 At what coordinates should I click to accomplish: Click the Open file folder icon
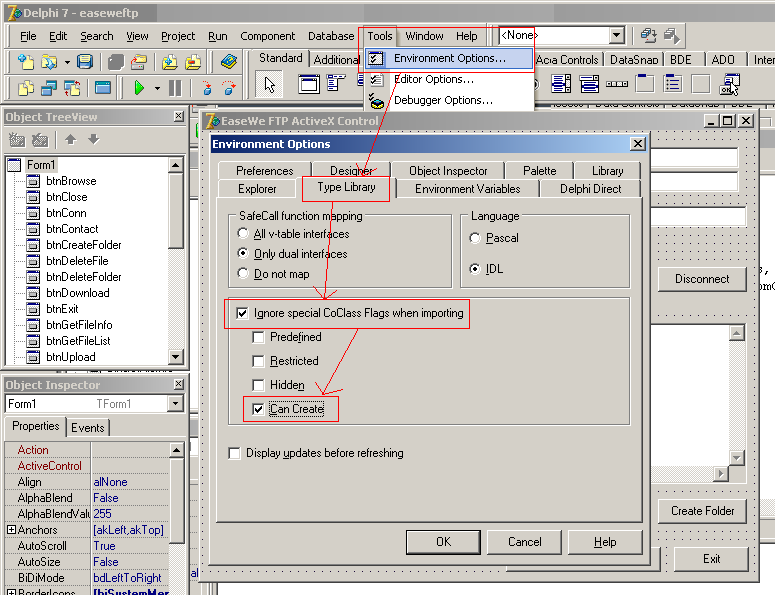point(49,62)
